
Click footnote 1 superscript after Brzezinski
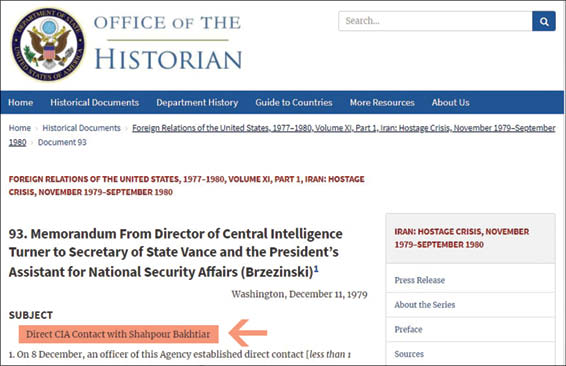tap(316, 269)
